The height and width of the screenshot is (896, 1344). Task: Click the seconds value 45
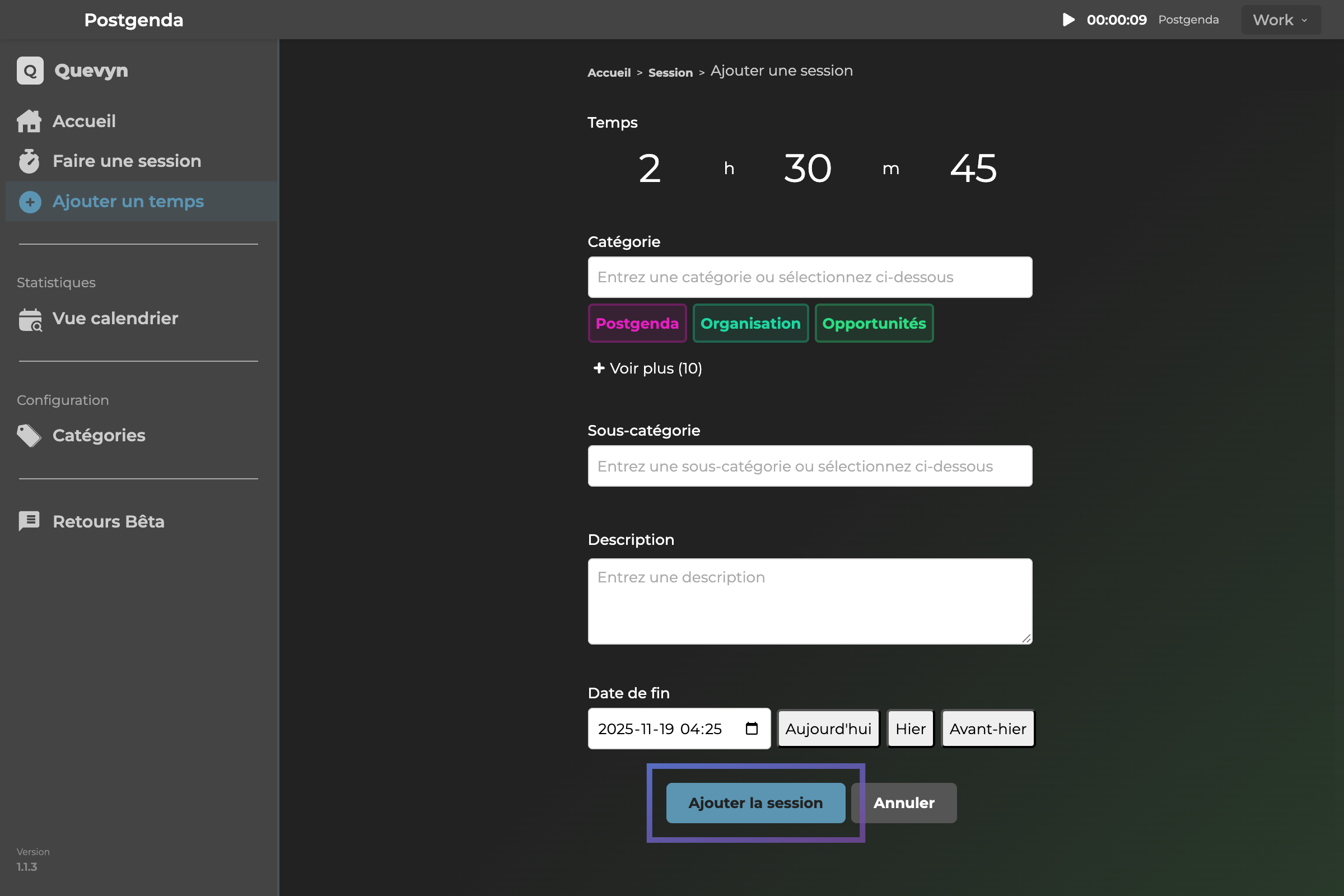973,169
